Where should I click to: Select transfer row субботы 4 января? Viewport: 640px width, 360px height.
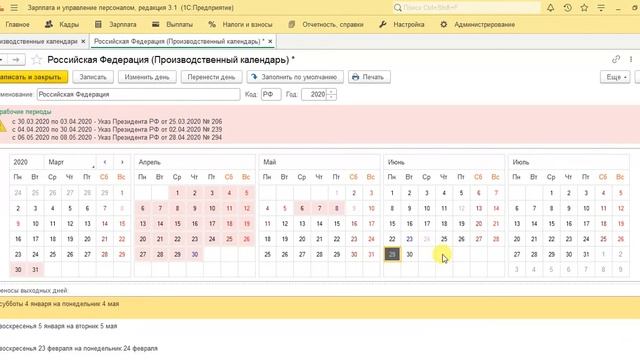coord(320,307)
